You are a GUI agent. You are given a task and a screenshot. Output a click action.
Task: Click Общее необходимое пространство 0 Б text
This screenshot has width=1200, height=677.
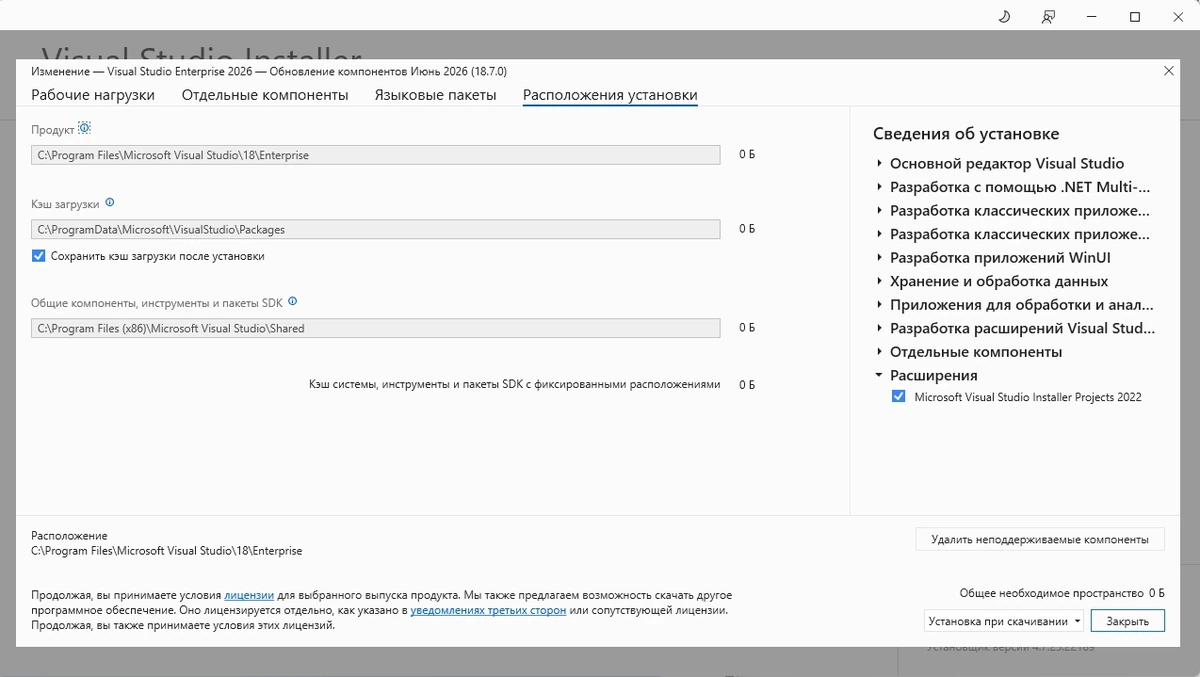click(x=1062, y=593)
